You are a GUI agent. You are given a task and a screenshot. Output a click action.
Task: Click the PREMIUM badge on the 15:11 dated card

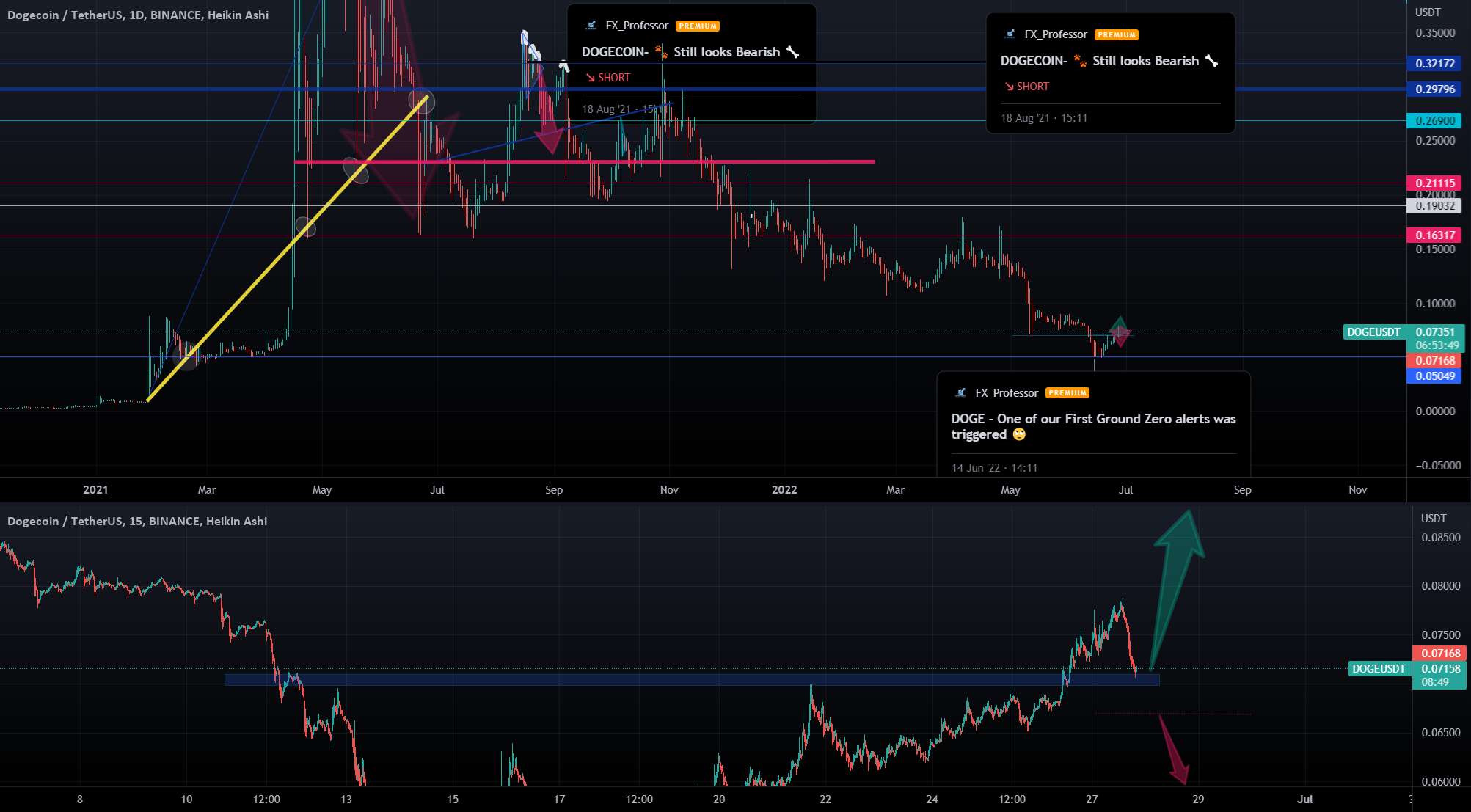(1117, 34)
